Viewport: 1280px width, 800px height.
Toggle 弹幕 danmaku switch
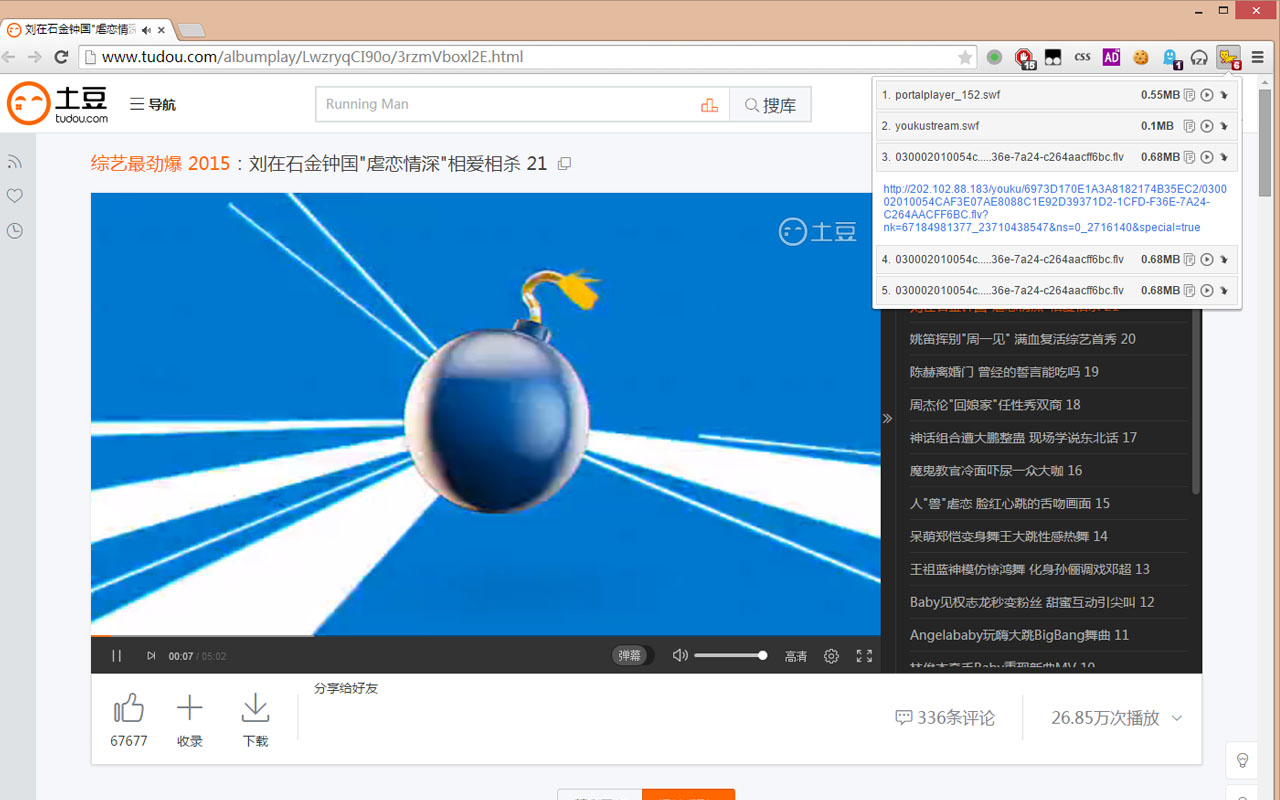pyautogui.click(x=631, y=656)
